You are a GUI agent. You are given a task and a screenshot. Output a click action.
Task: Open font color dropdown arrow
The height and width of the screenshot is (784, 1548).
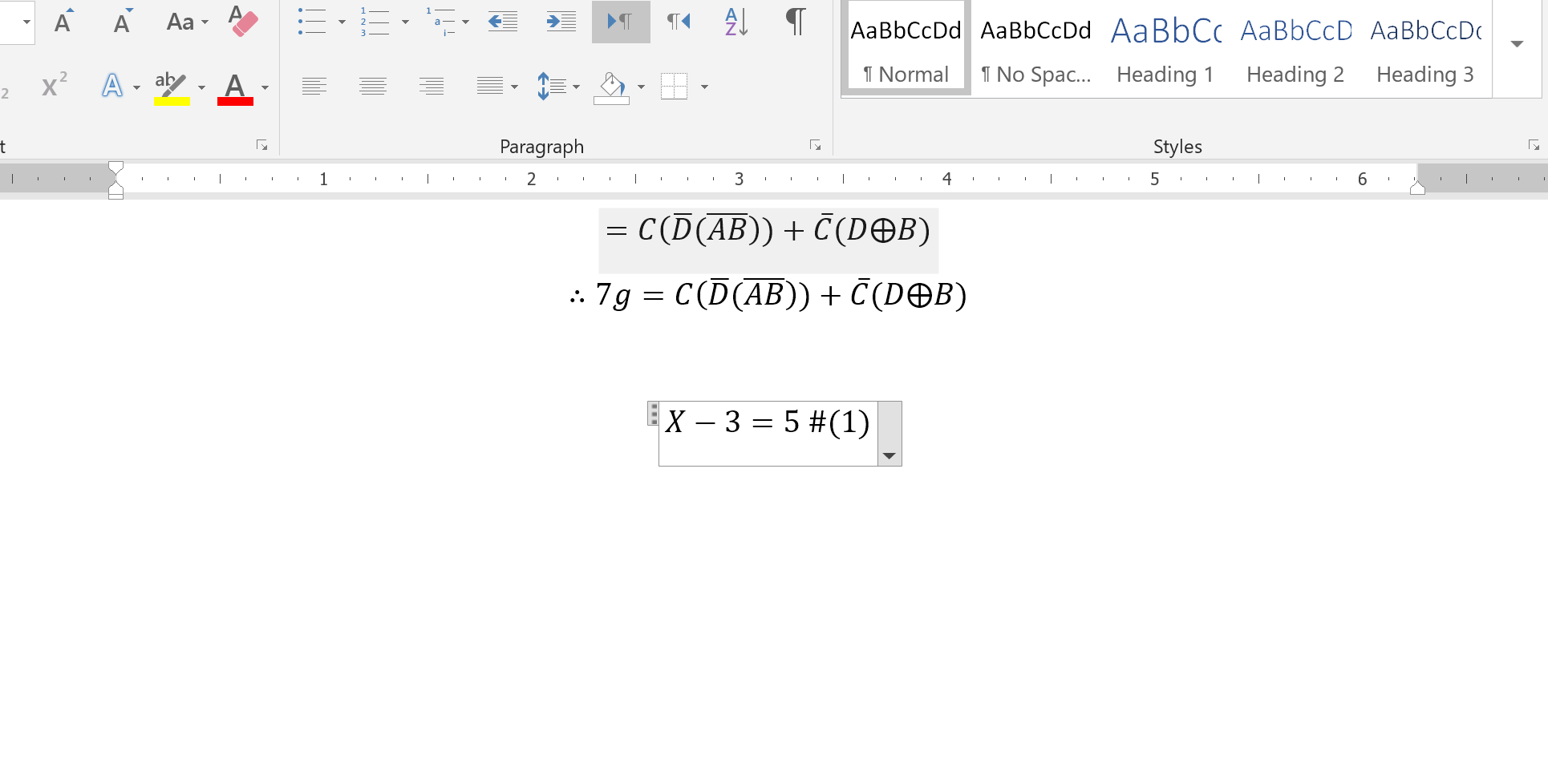(x=265, y=87)
